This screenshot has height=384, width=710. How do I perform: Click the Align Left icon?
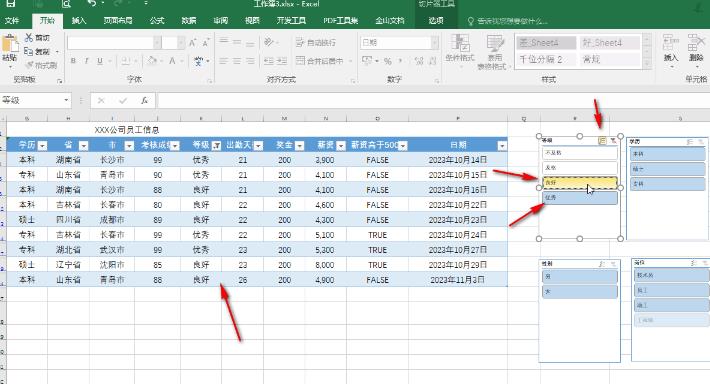[x=224, y=61]
